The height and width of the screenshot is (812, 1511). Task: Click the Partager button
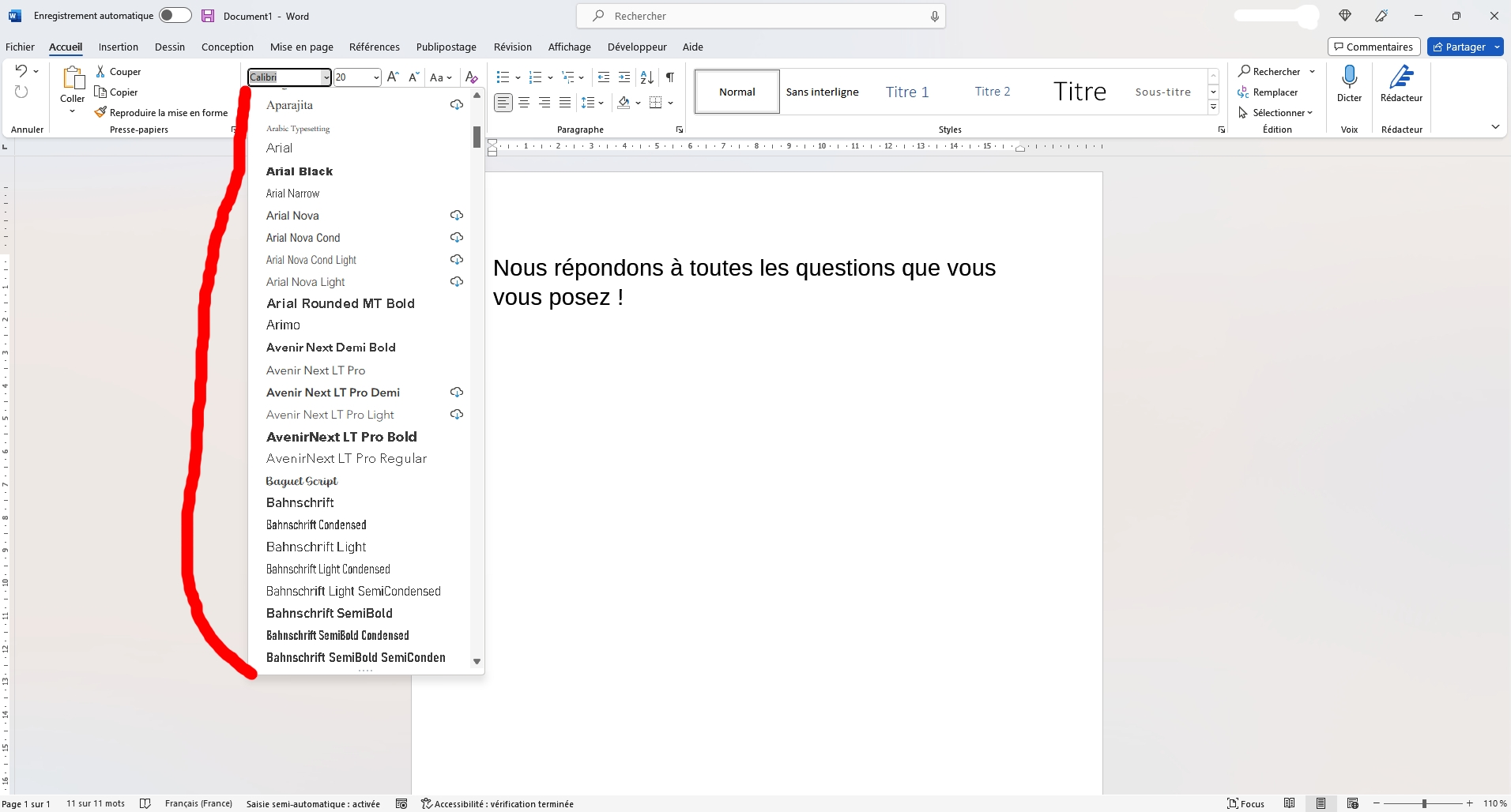pyautogui.click(x=1462, y=47)
